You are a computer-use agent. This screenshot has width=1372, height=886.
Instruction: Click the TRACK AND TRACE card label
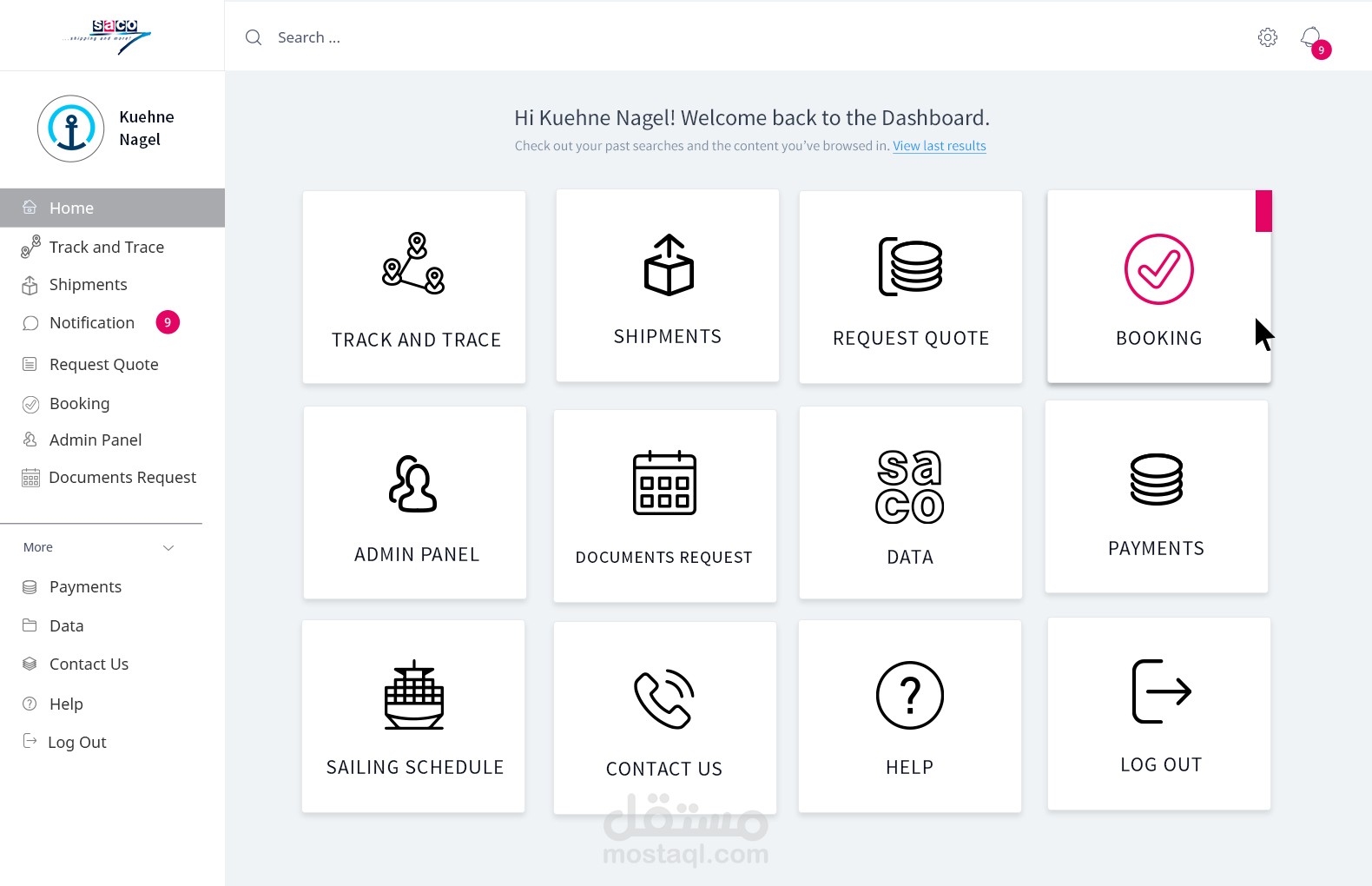417,340
